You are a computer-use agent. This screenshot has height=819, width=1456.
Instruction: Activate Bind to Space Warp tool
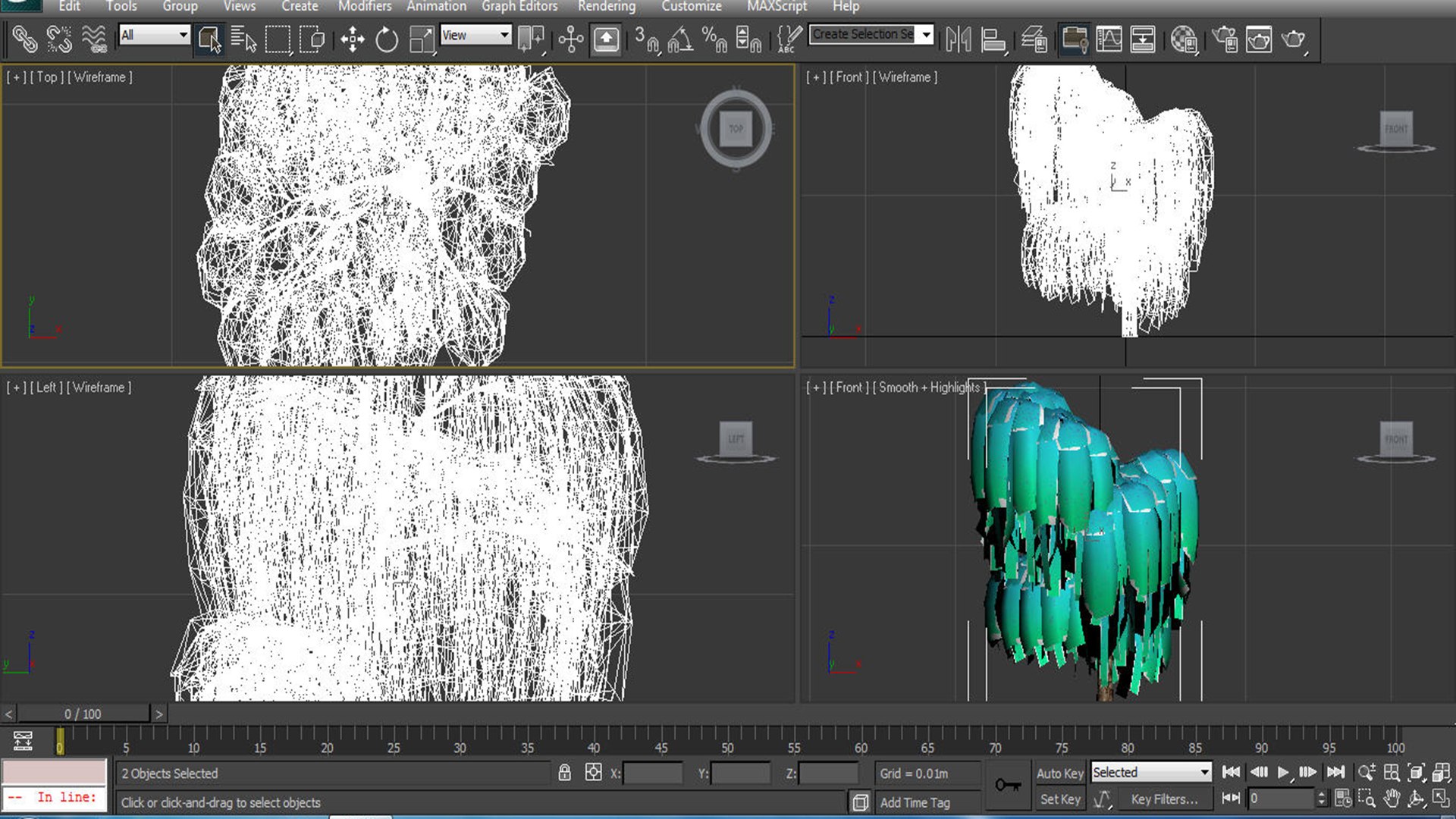[x=94, y=39]
